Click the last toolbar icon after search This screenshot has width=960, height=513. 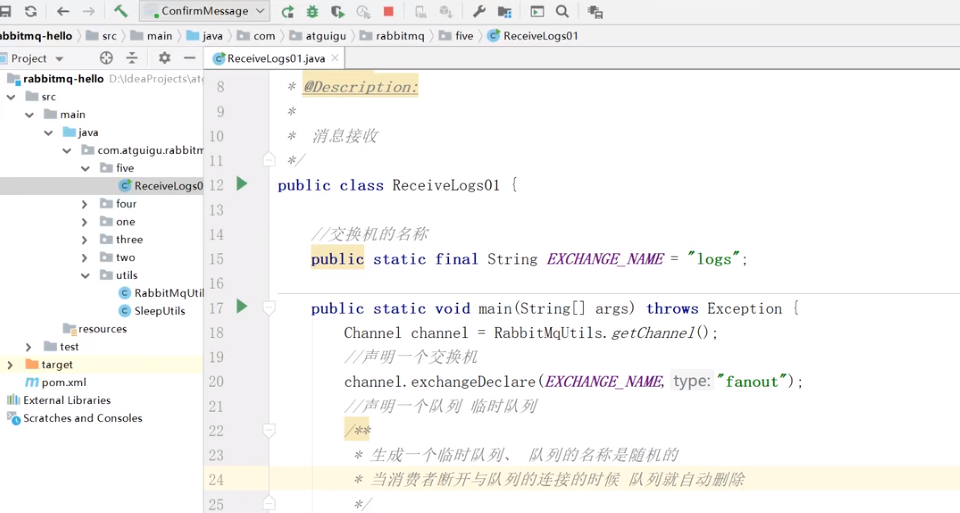tap(594, 11)
